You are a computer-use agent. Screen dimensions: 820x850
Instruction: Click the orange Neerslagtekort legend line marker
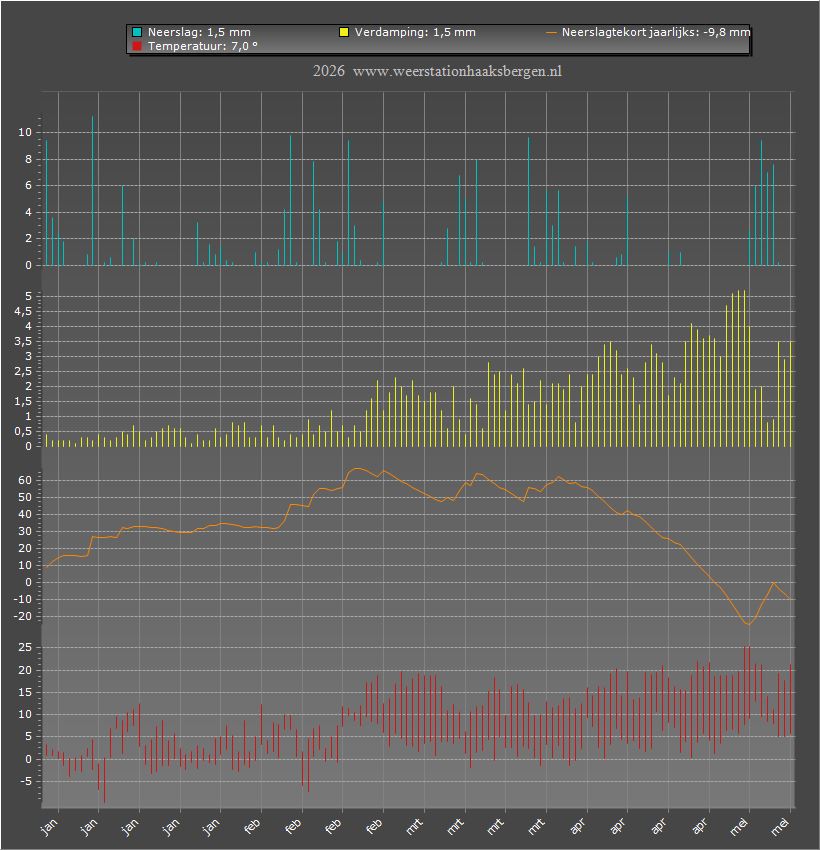point(551,33)
